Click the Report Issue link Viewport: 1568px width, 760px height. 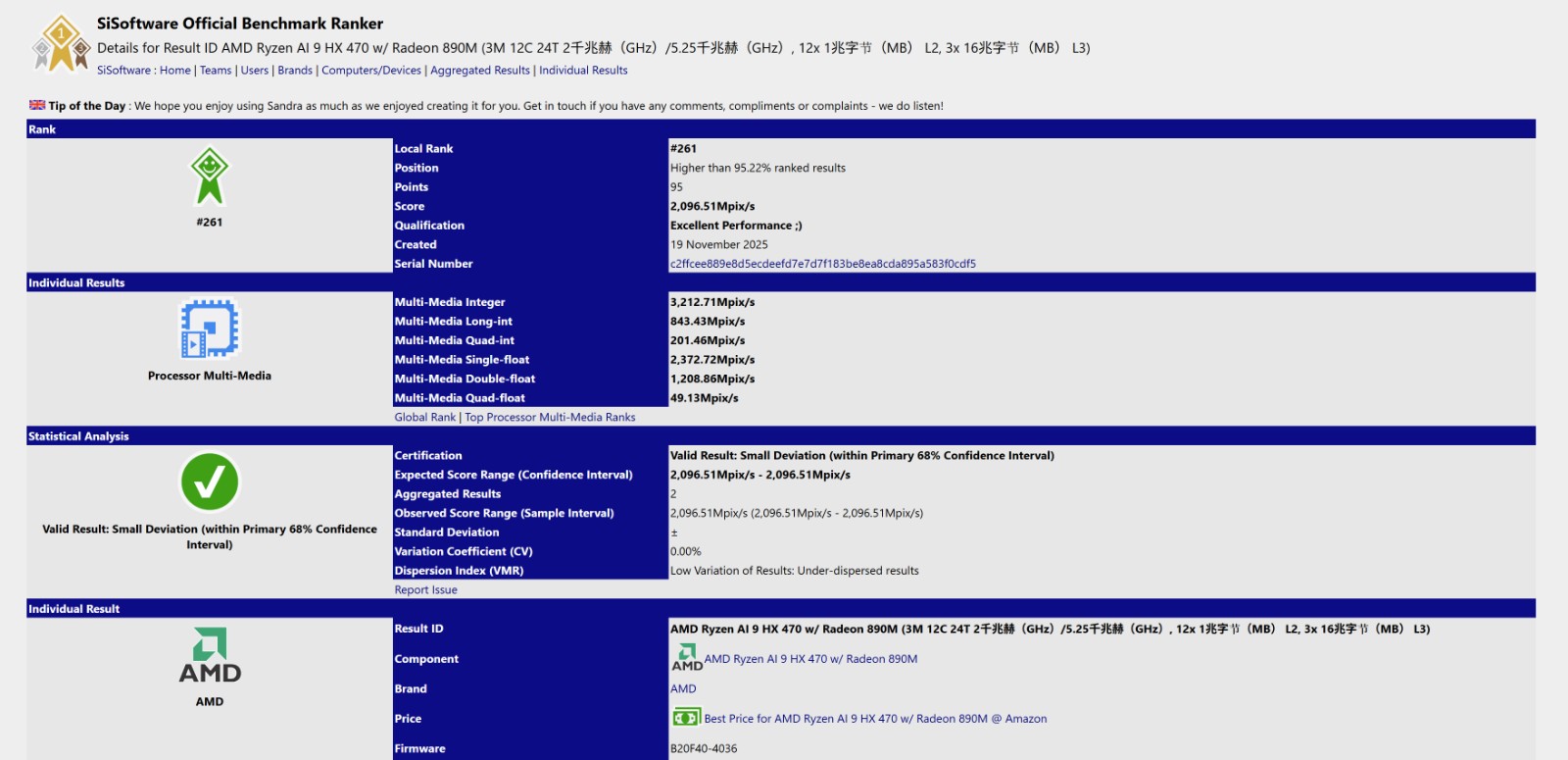pos(425,590)
